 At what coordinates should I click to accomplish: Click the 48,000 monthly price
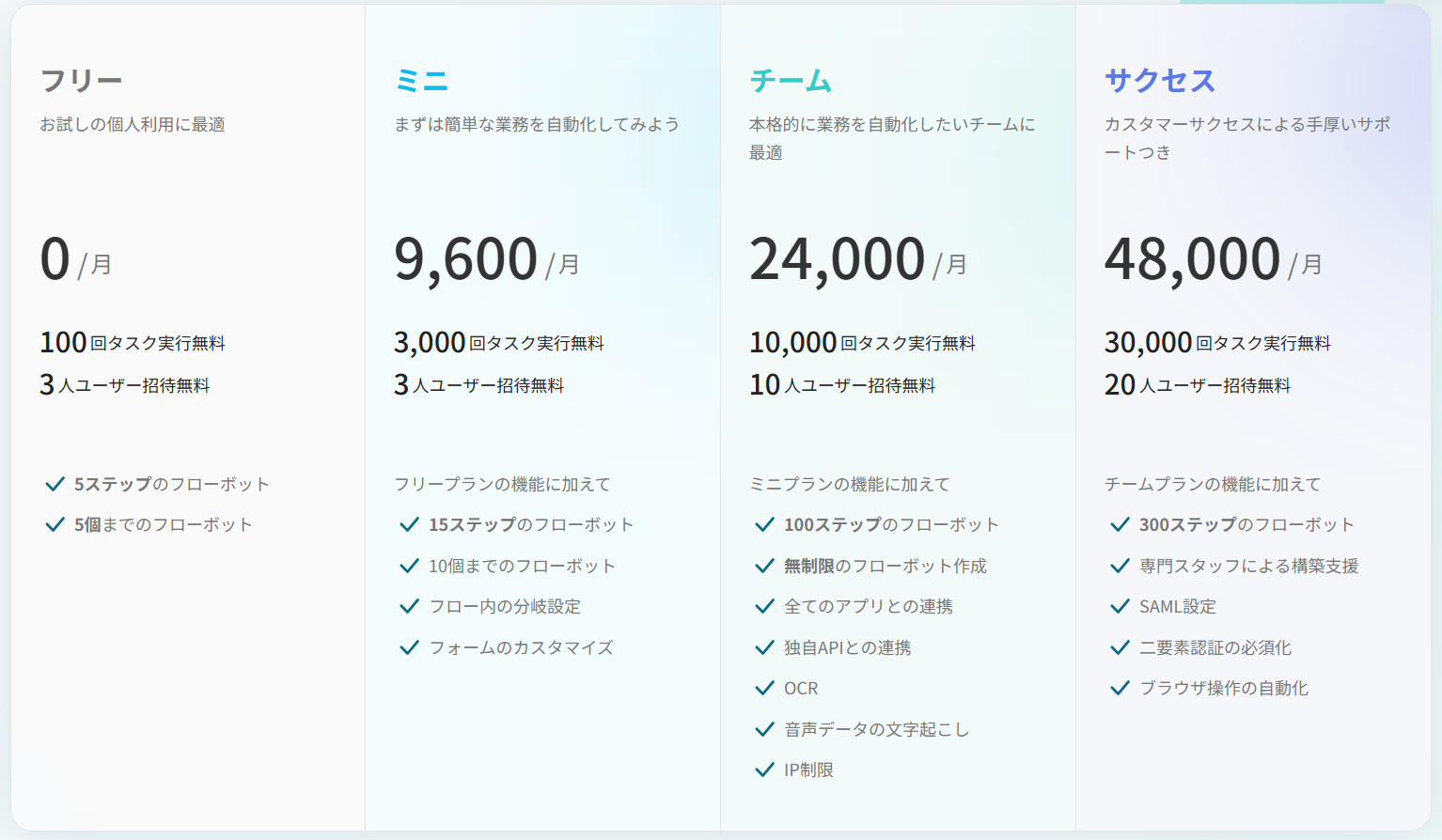[x=1192, y=259]
